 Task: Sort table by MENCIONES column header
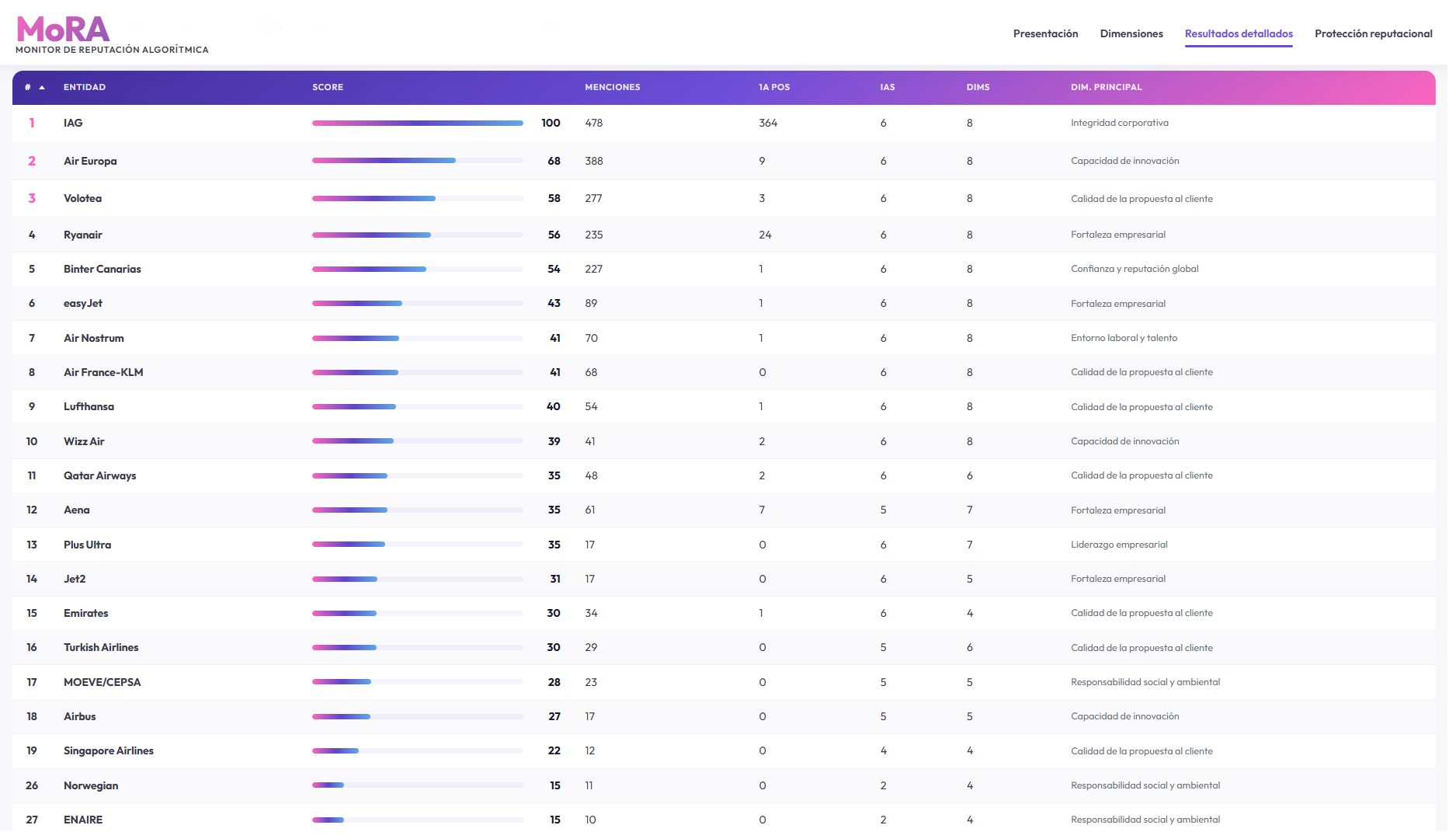[613, 88]
